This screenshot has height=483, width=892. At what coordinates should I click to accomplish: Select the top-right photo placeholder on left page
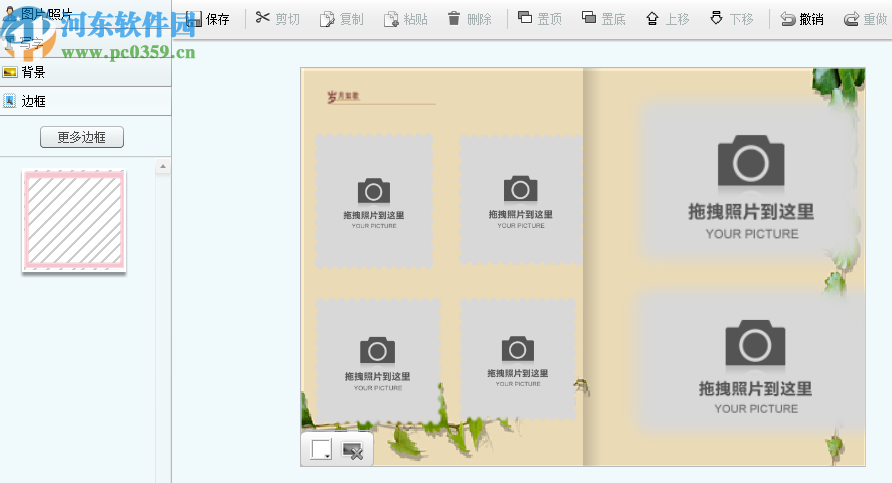pos(520,200)
